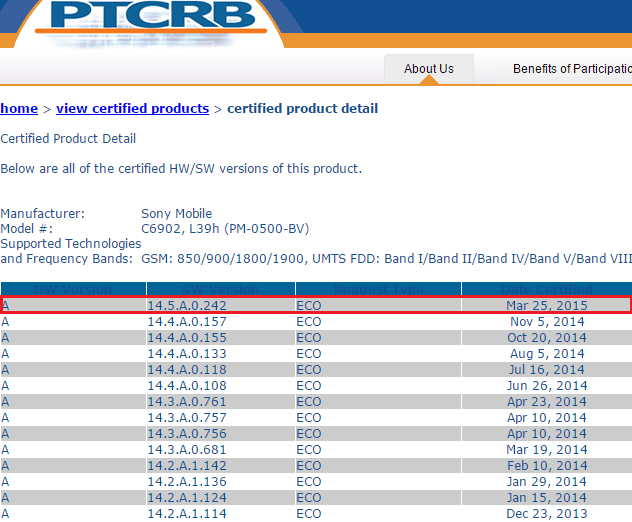Image resolution: width=632 pixels, height=522 pixels.
Task: Click the date Jan 15, 2014
Action: [x=547, y=497]
